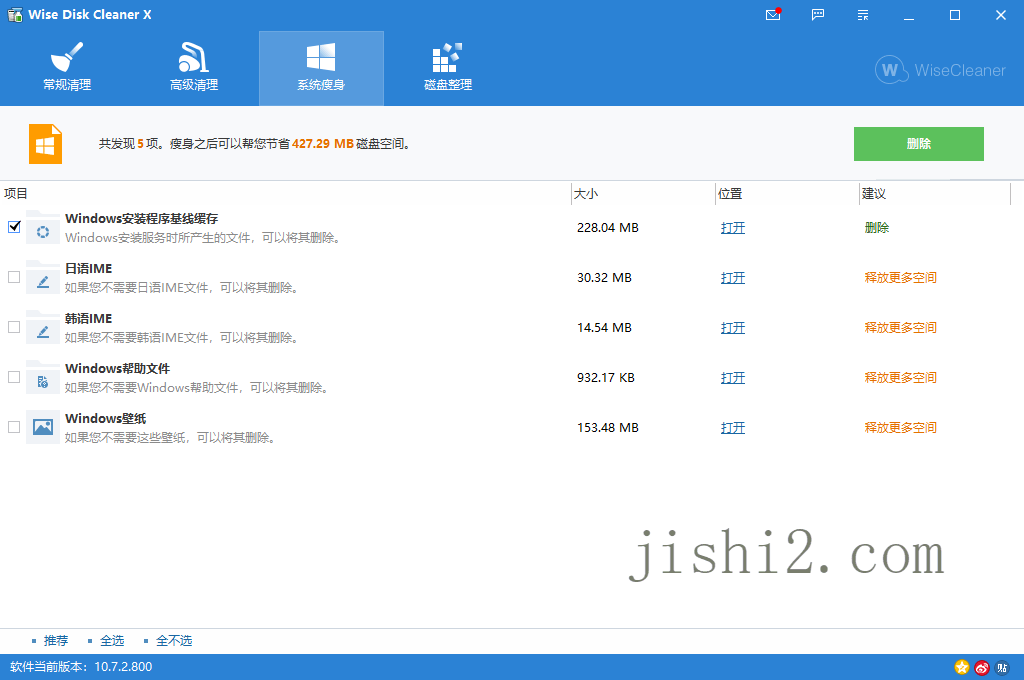Click the Windows帮助文件 folder icon

(x=42, y=378)
